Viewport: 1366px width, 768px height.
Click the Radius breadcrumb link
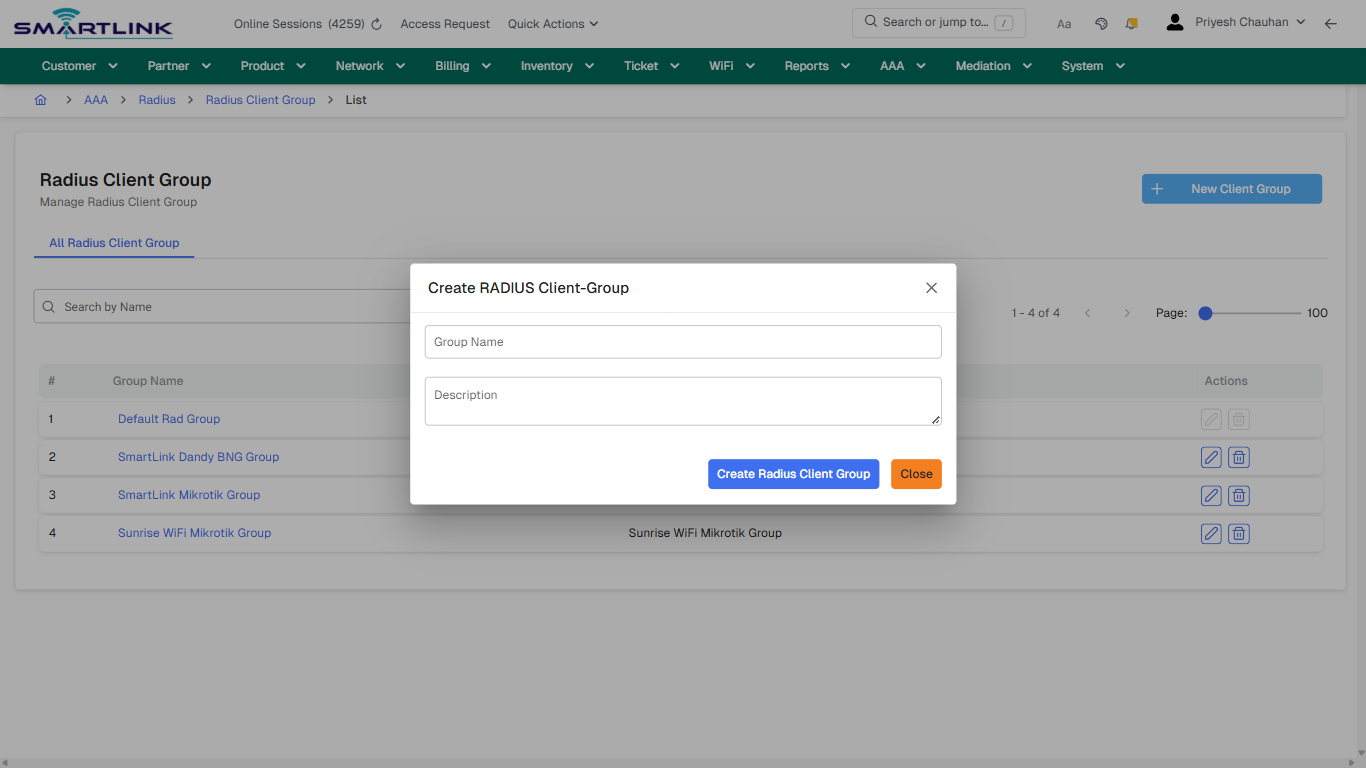point(156,100)
